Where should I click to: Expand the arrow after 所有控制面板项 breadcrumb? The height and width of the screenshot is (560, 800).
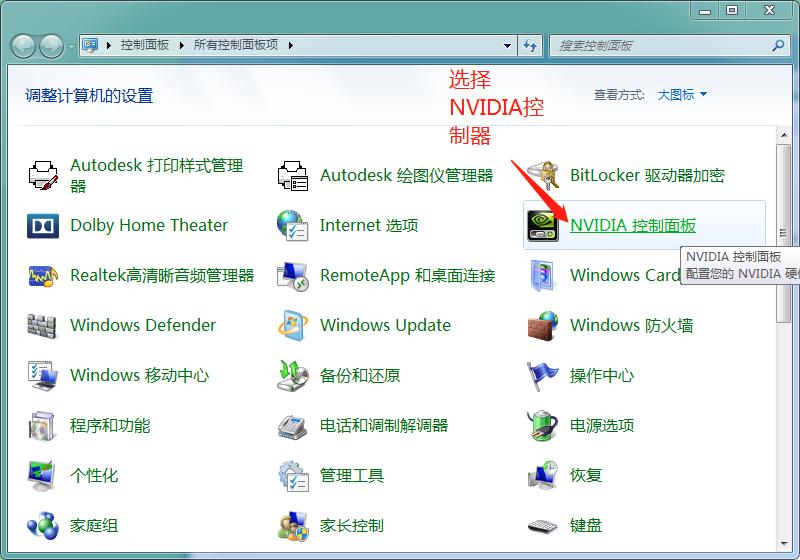click(x=291, y=45)
